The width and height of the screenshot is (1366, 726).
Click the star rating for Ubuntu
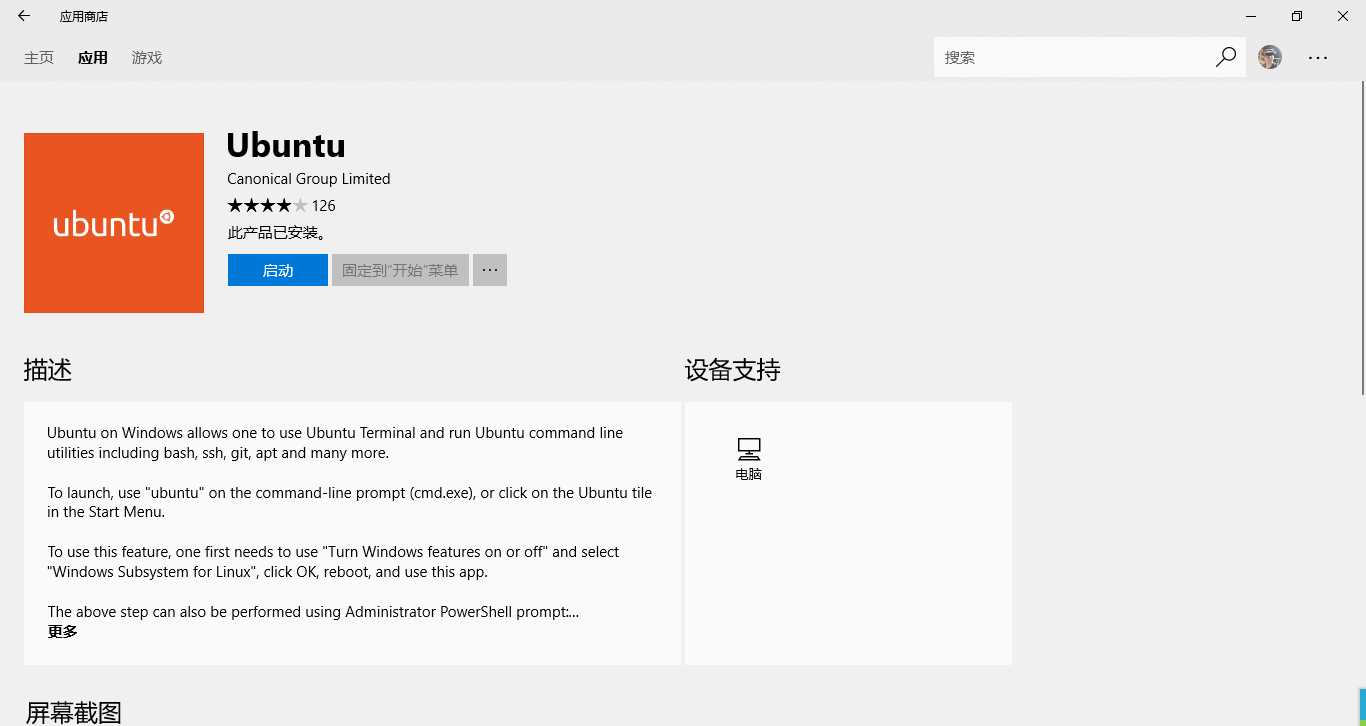[x=267, y=206]
